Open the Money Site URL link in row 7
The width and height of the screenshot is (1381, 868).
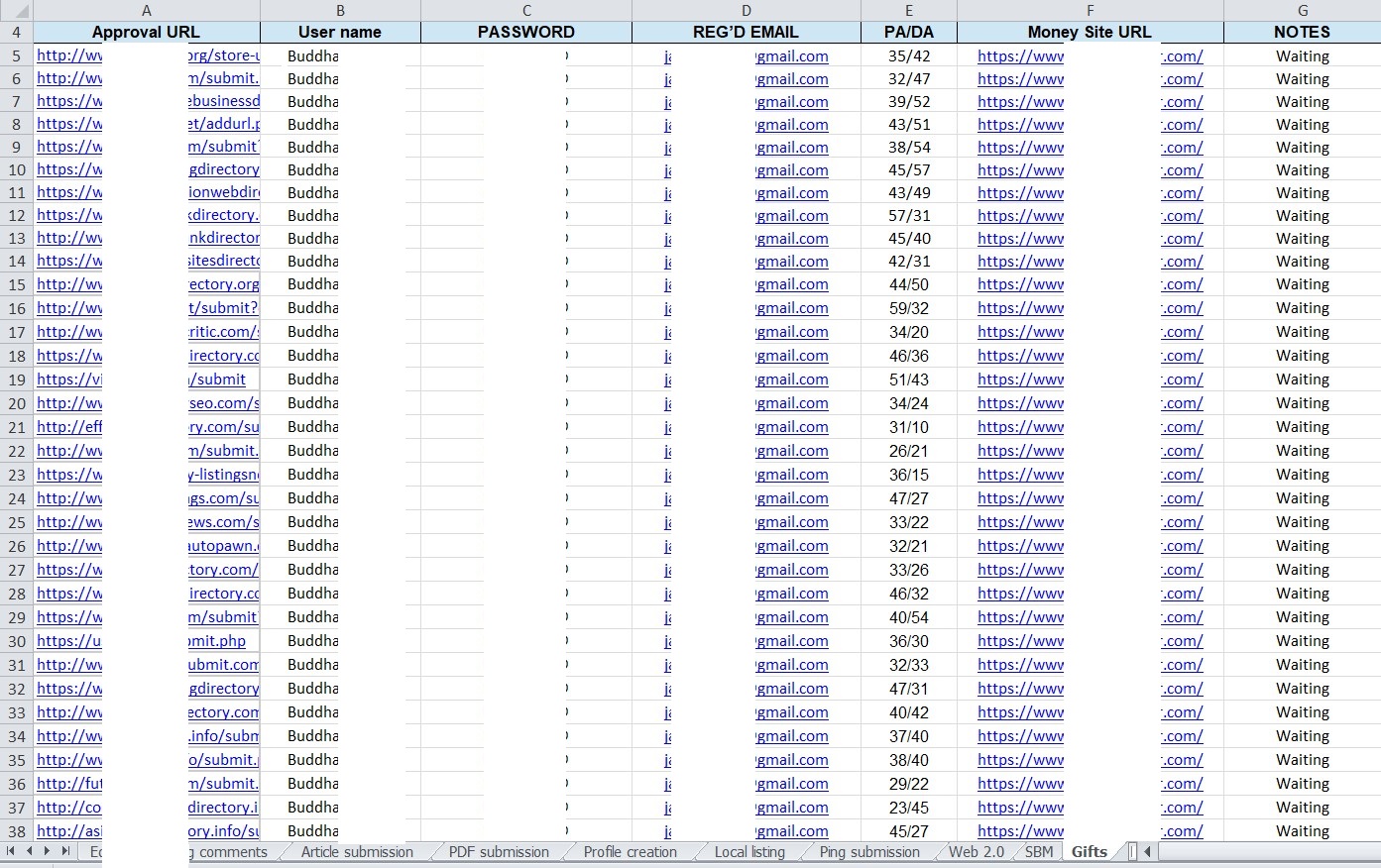point(1020,102)
